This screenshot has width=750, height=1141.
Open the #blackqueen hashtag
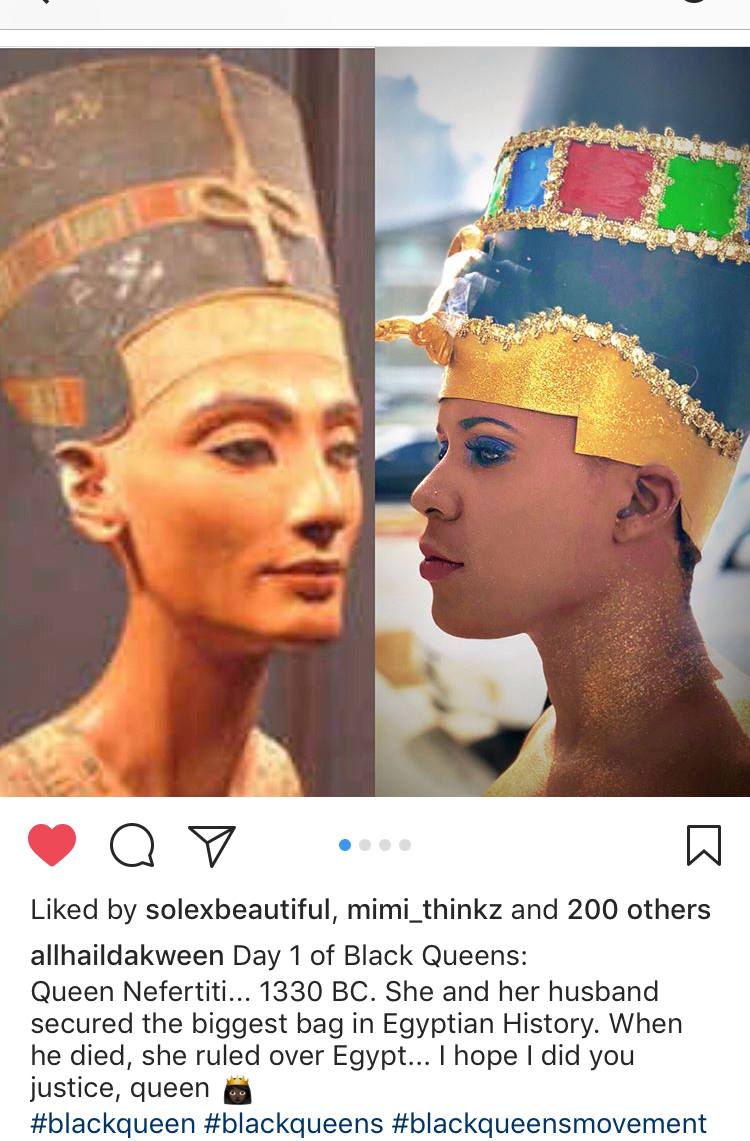pyautogui.click(x=113, y=1124)
